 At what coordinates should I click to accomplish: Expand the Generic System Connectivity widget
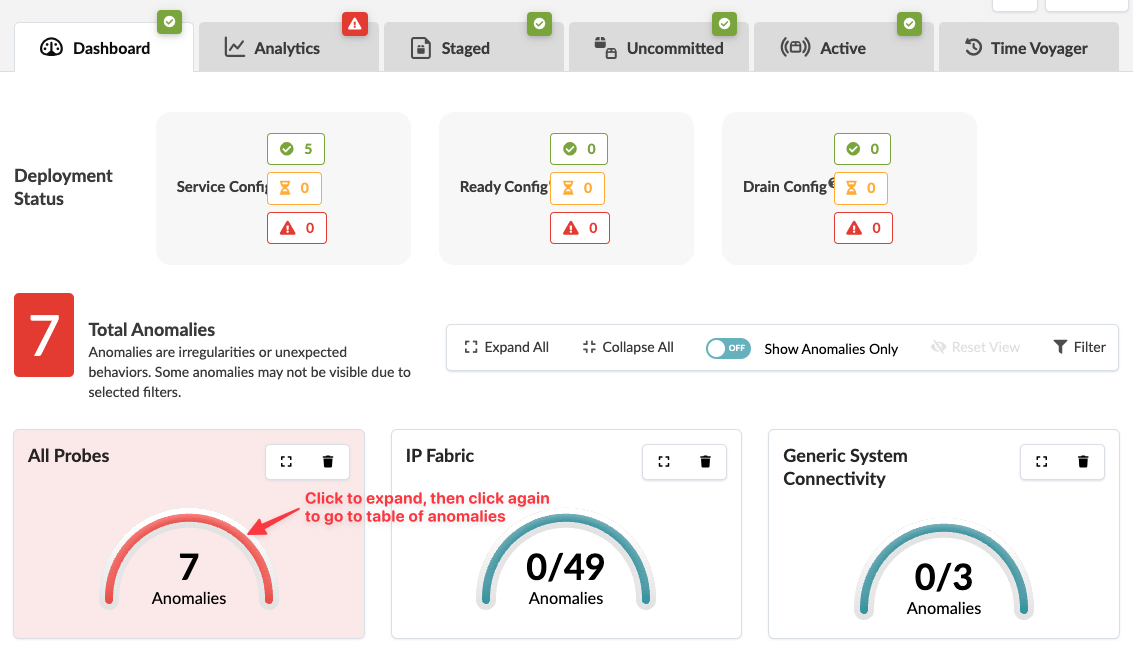pyautogui.click(x=1042, y=461)
